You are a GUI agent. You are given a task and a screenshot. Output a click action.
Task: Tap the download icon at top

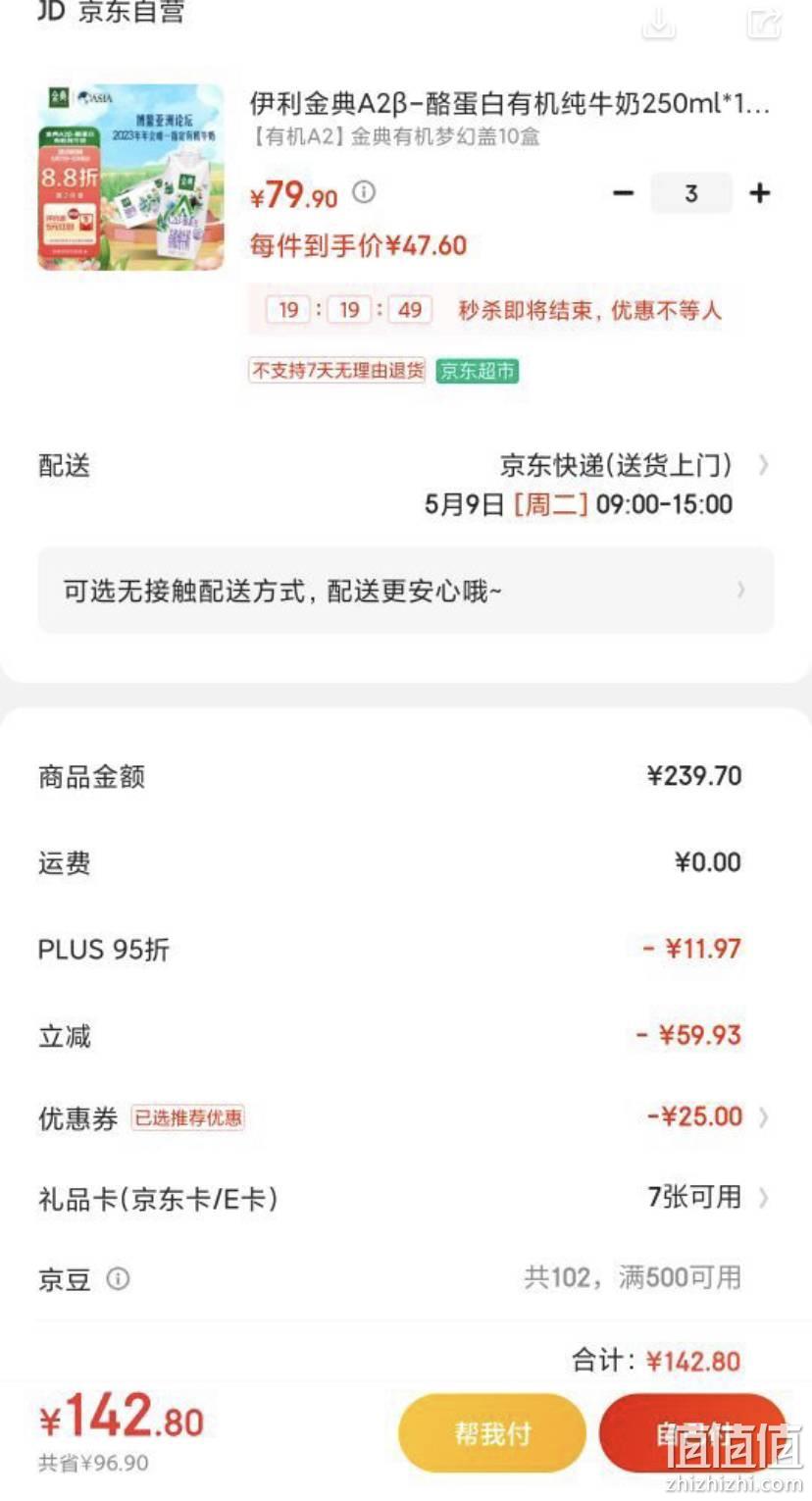659,22
